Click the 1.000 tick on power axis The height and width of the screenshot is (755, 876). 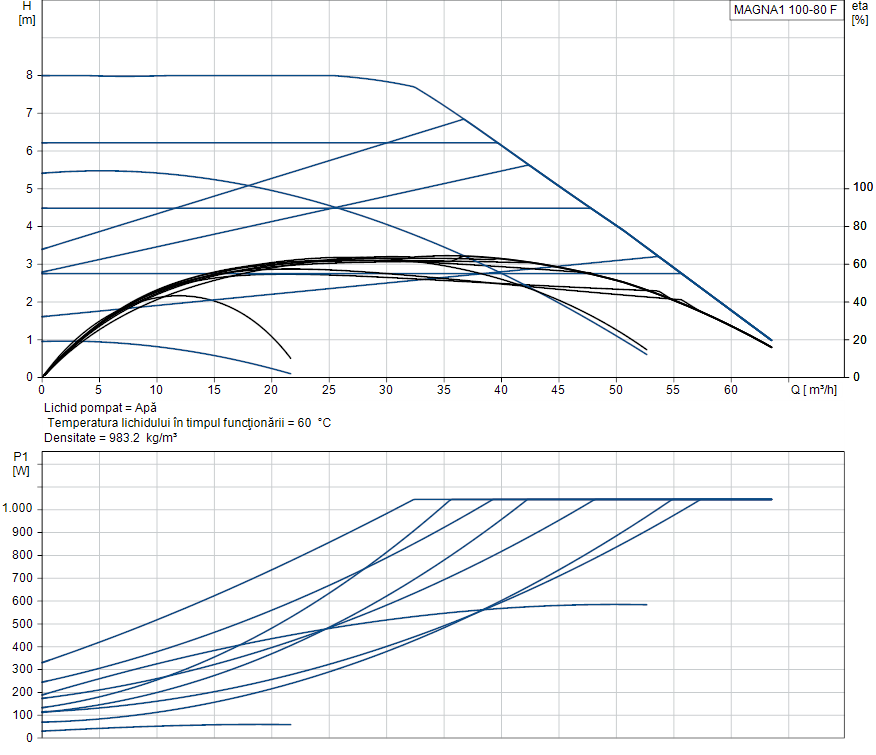pos(18,509)
